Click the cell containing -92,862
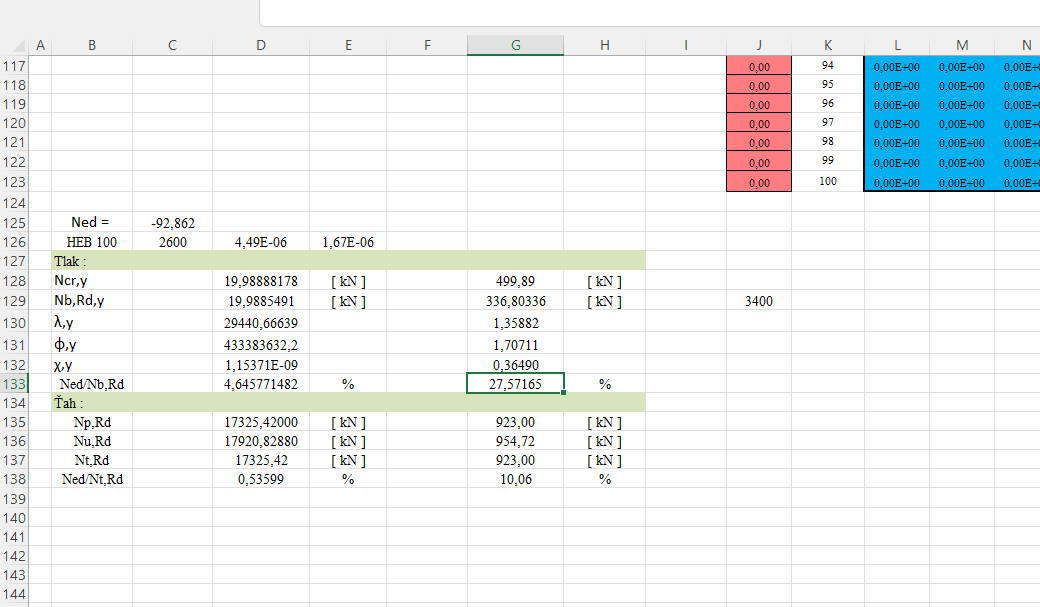This screenshot has height=607, width=1040. 172,223
